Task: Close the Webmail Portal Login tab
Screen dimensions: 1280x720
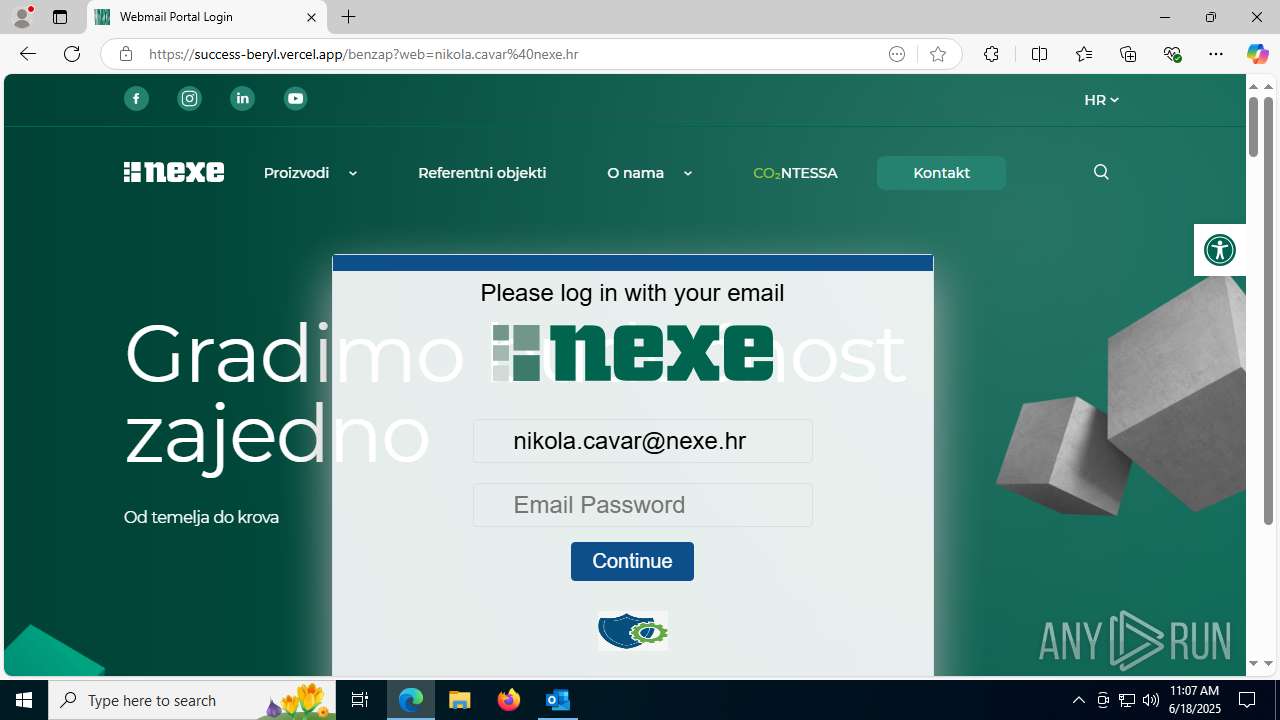Action: click(311, 17)
